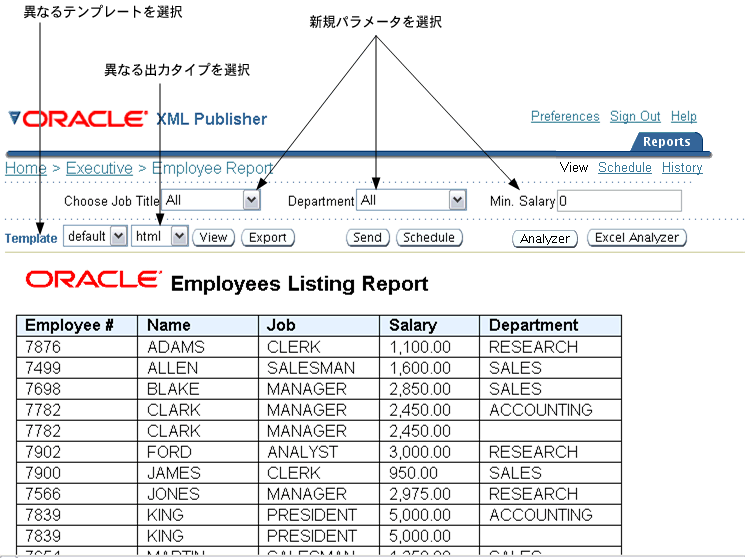745x558 pixels.
Task: Click the 950.00 salary cell
Action: pos(430,473)
